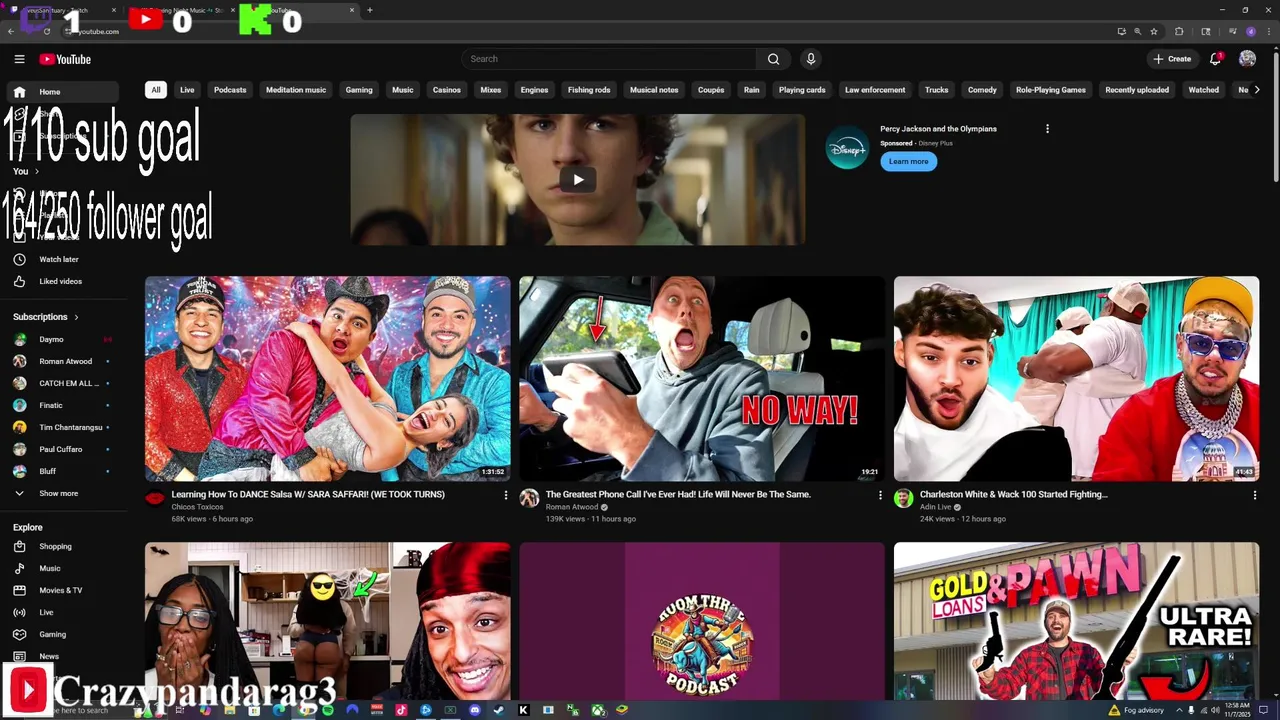Open more options for Charleston White video

pyautogui.click(x=1254, y=495)
